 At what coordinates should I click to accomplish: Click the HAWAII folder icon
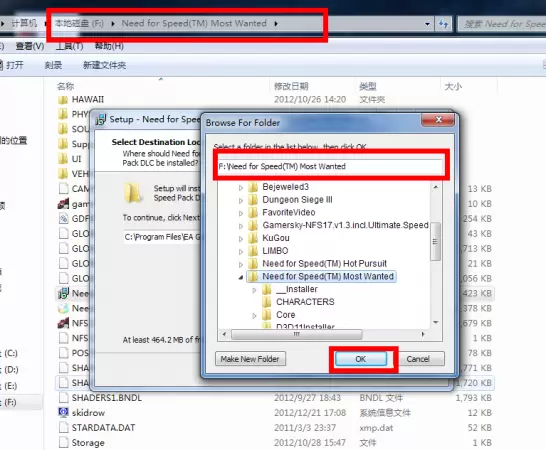tap(63, 100)
